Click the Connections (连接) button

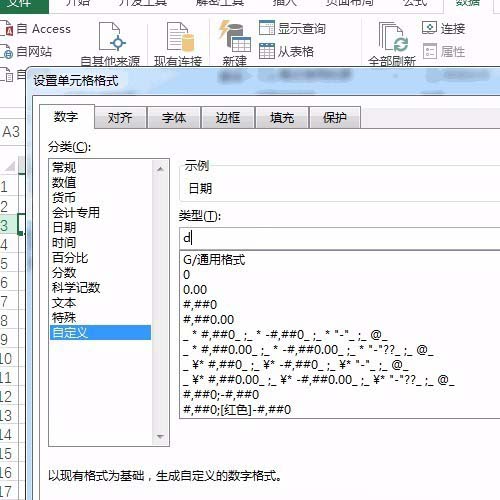tap(443, 28)
